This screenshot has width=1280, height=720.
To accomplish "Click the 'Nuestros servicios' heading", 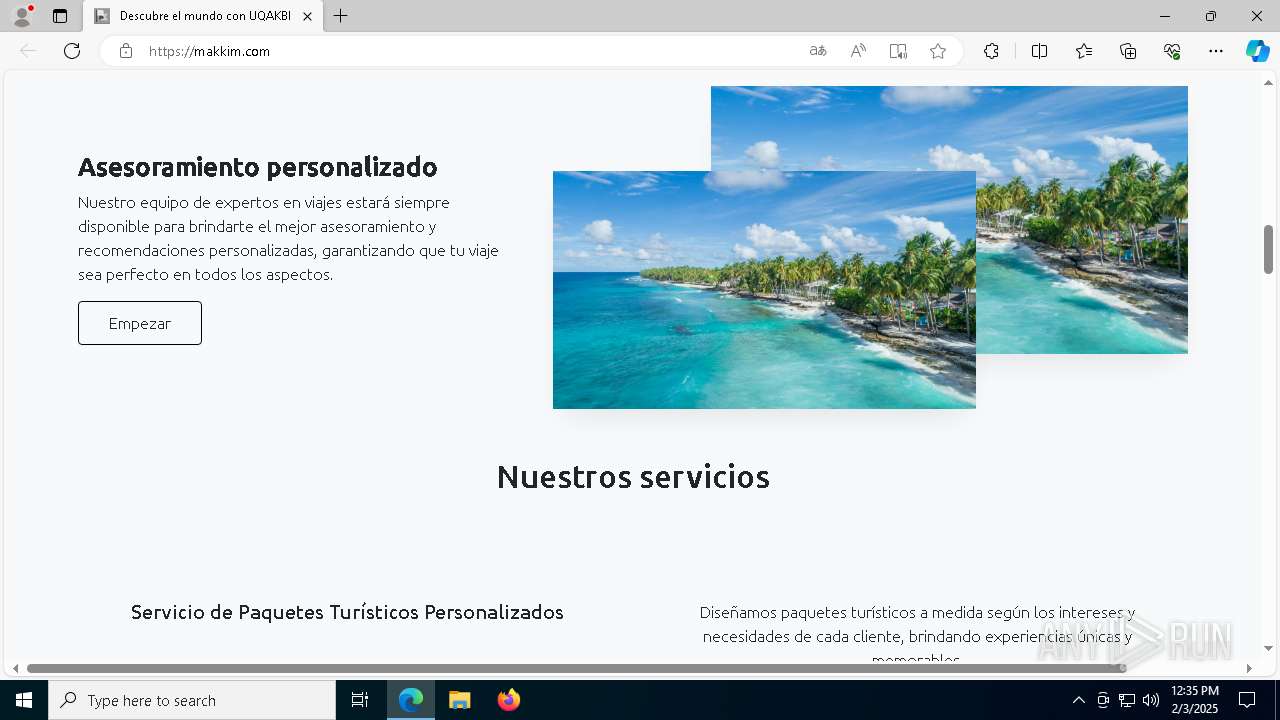I will click(633, 477).
